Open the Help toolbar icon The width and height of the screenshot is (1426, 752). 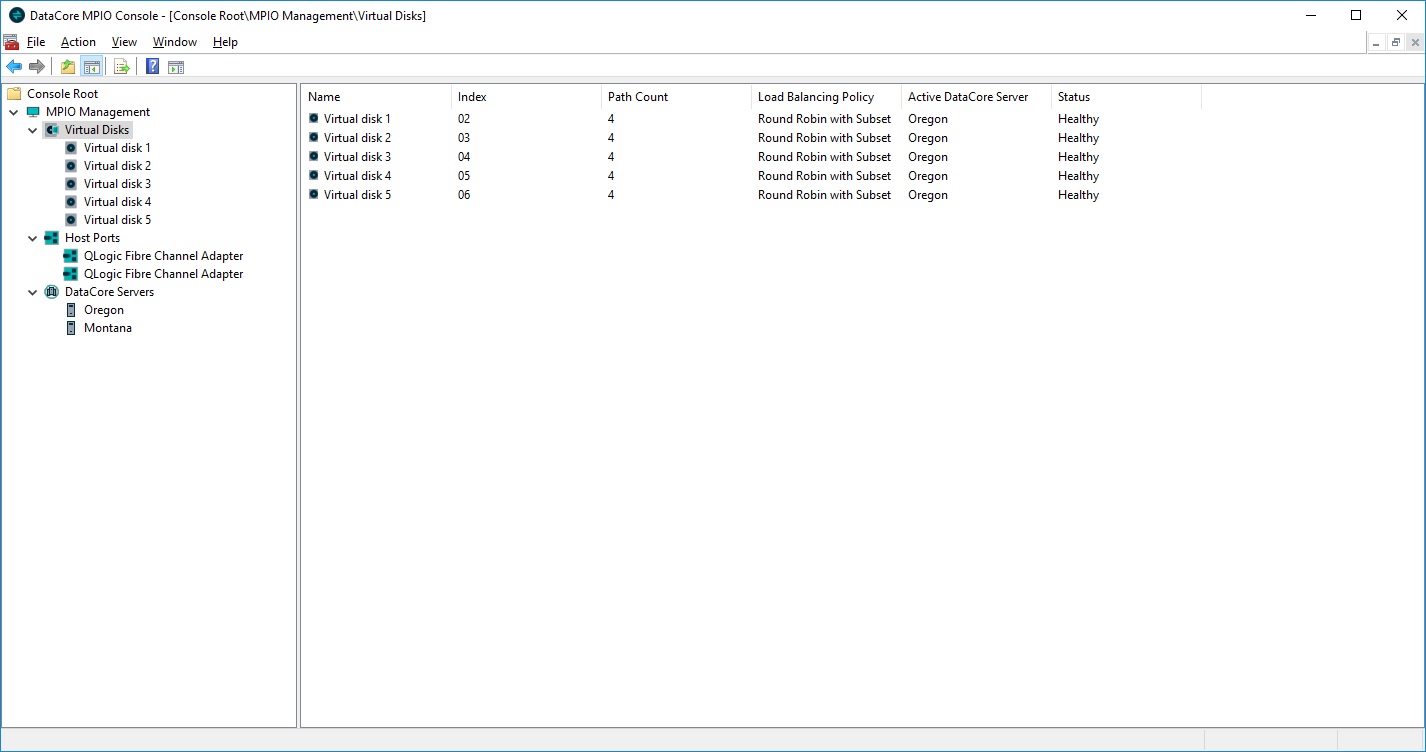pyautogui.click(x=152, y=67)
